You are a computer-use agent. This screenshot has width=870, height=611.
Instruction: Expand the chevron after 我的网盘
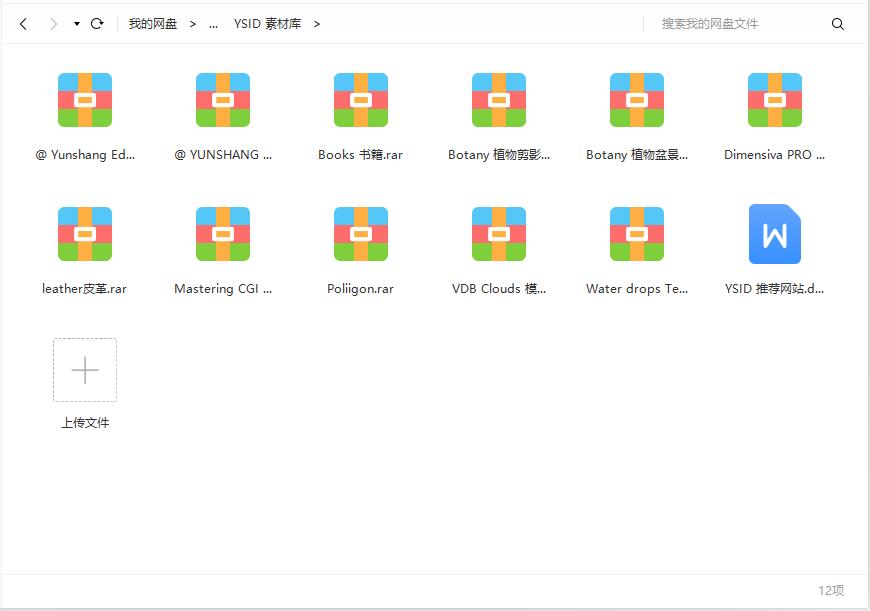coord(193,24)
